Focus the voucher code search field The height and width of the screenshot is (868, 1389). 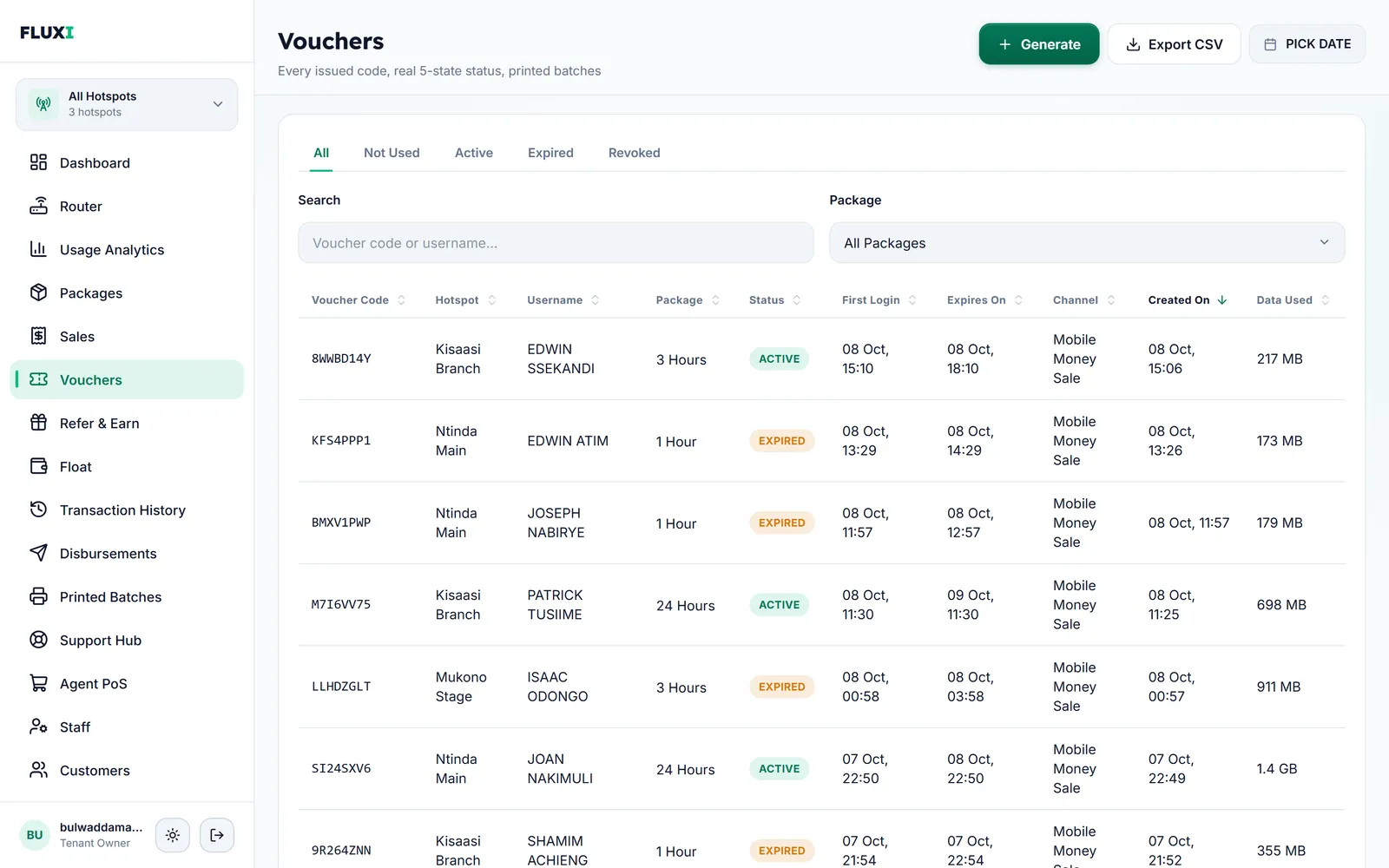click(x=556, y=243)
